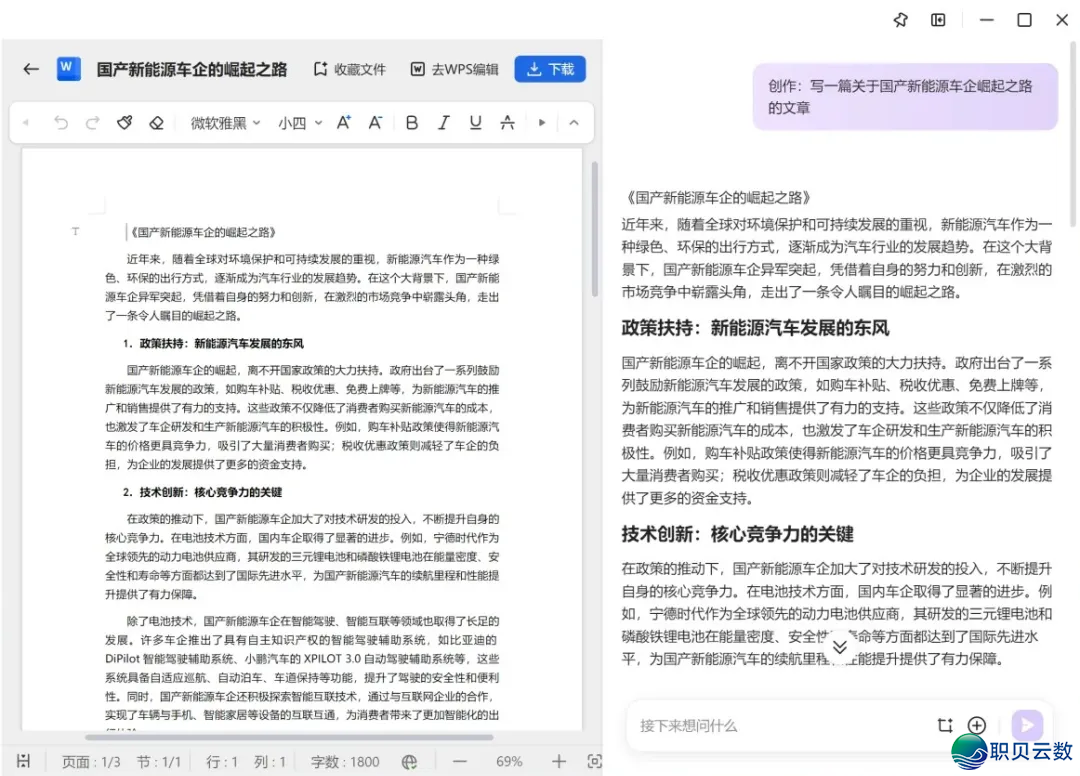Viewport: 1080px width, 776px height.
Task: Decrease font size with the A- icon
Action: 375,123
